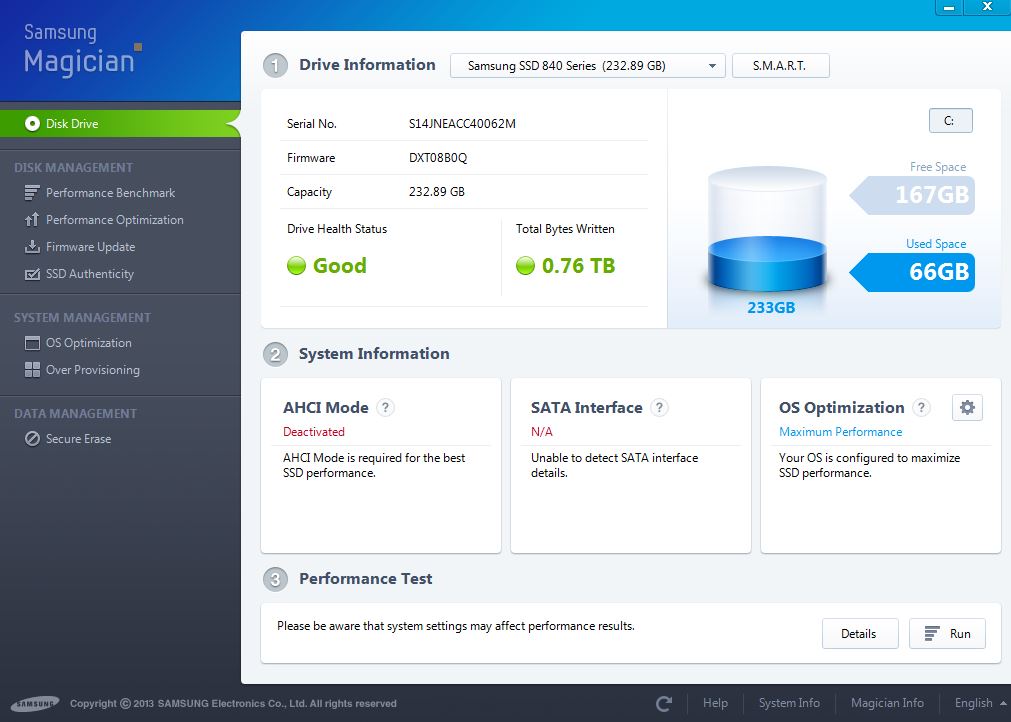Click the 66GB Used Space label
Image resolution: width=1011 pixels, height=722 pixels.
912,272
